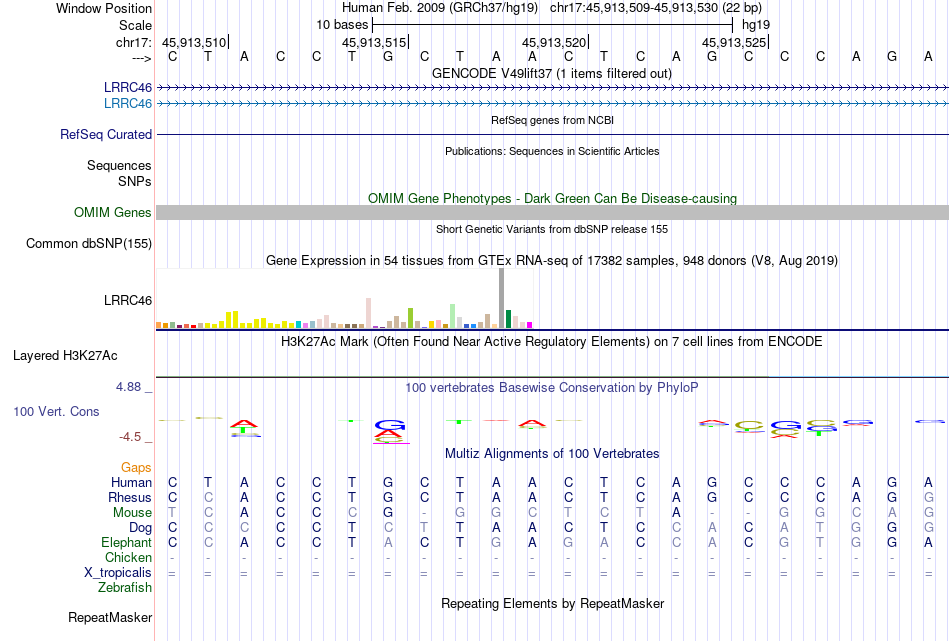950x641 pixels.
Task: Click the OMIM Genes track label
Action: 113,213
